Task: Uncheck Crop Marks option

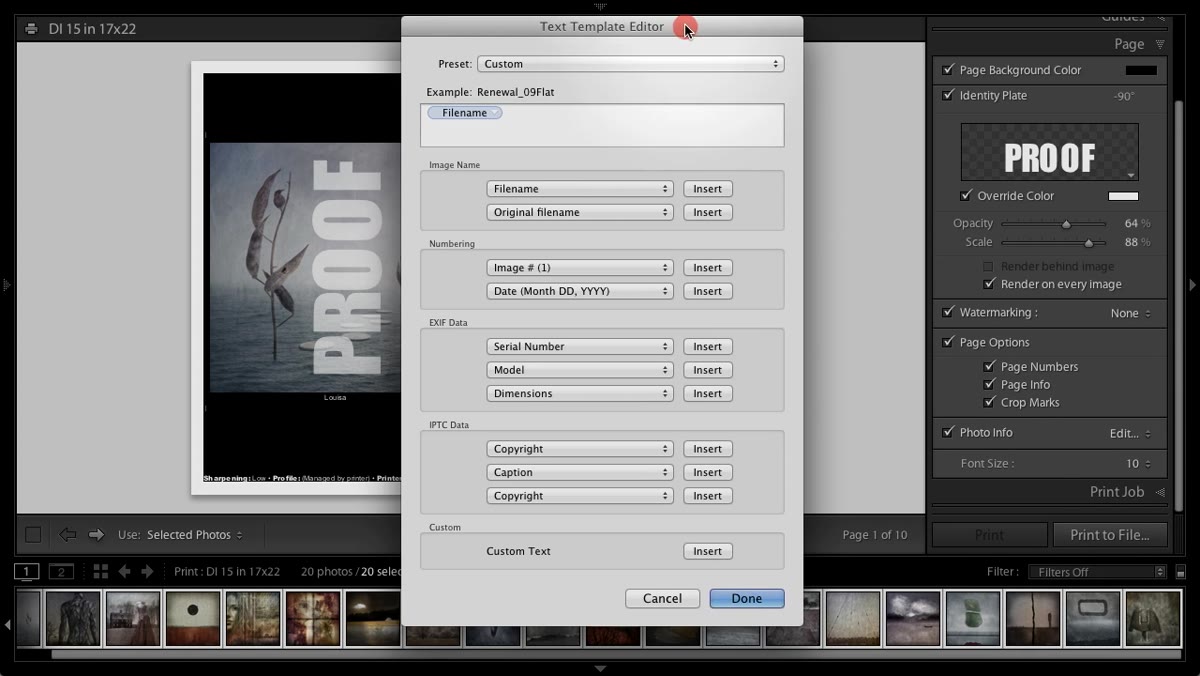Action: click(990, 402)
